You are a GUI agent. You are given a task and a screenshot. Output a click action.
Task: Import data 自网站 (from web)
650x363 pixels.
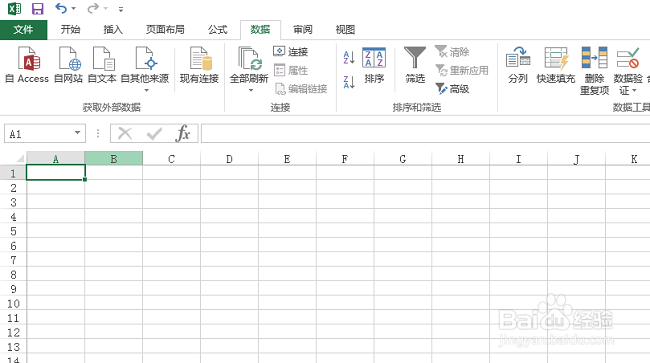(68, 65)
